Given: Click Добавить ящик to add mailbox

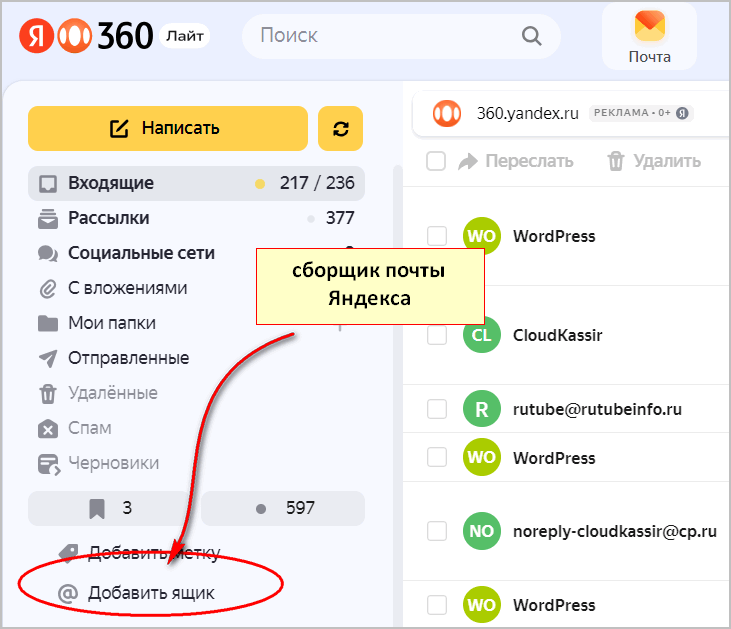Looking at the screenshot, I should 152,593.
